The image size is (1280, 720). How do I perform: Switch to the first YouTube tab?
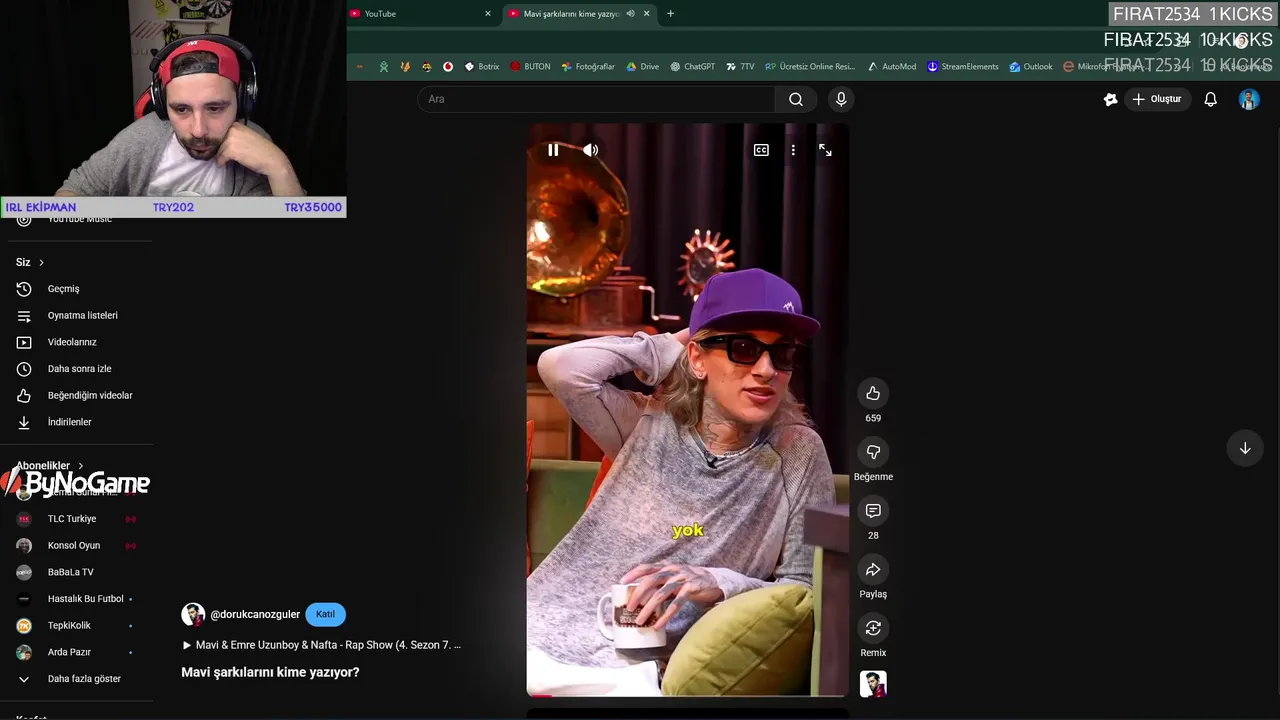tap(420, 14)
